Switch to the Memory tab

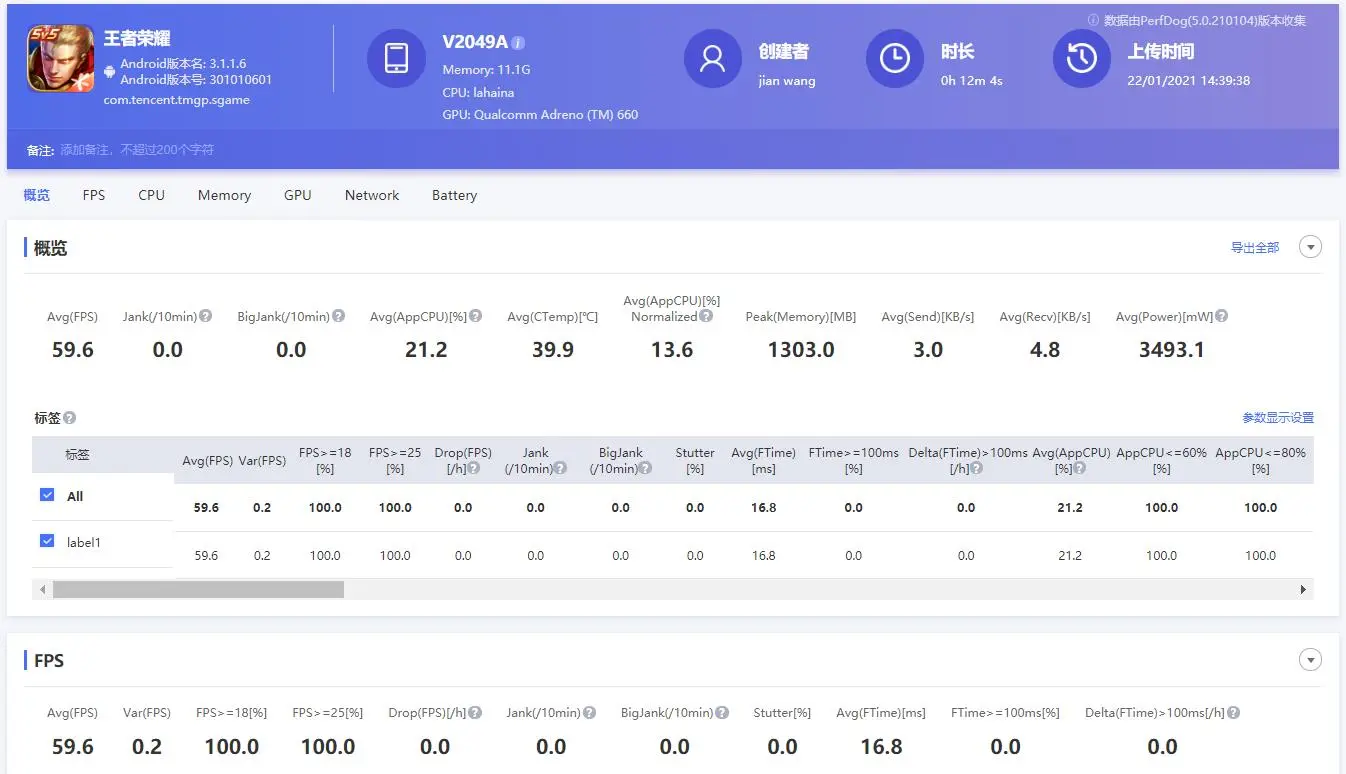pos(224,195)
